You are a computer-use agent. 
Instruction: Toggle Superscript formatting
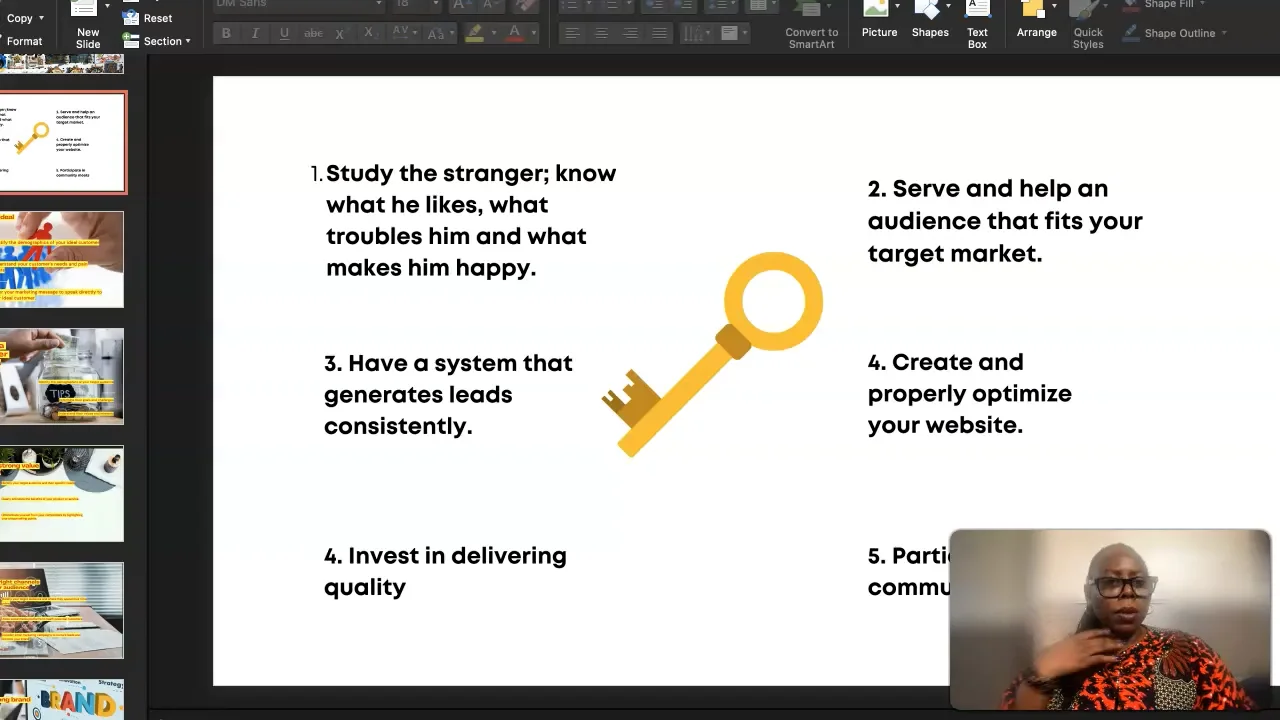(340, 33)
